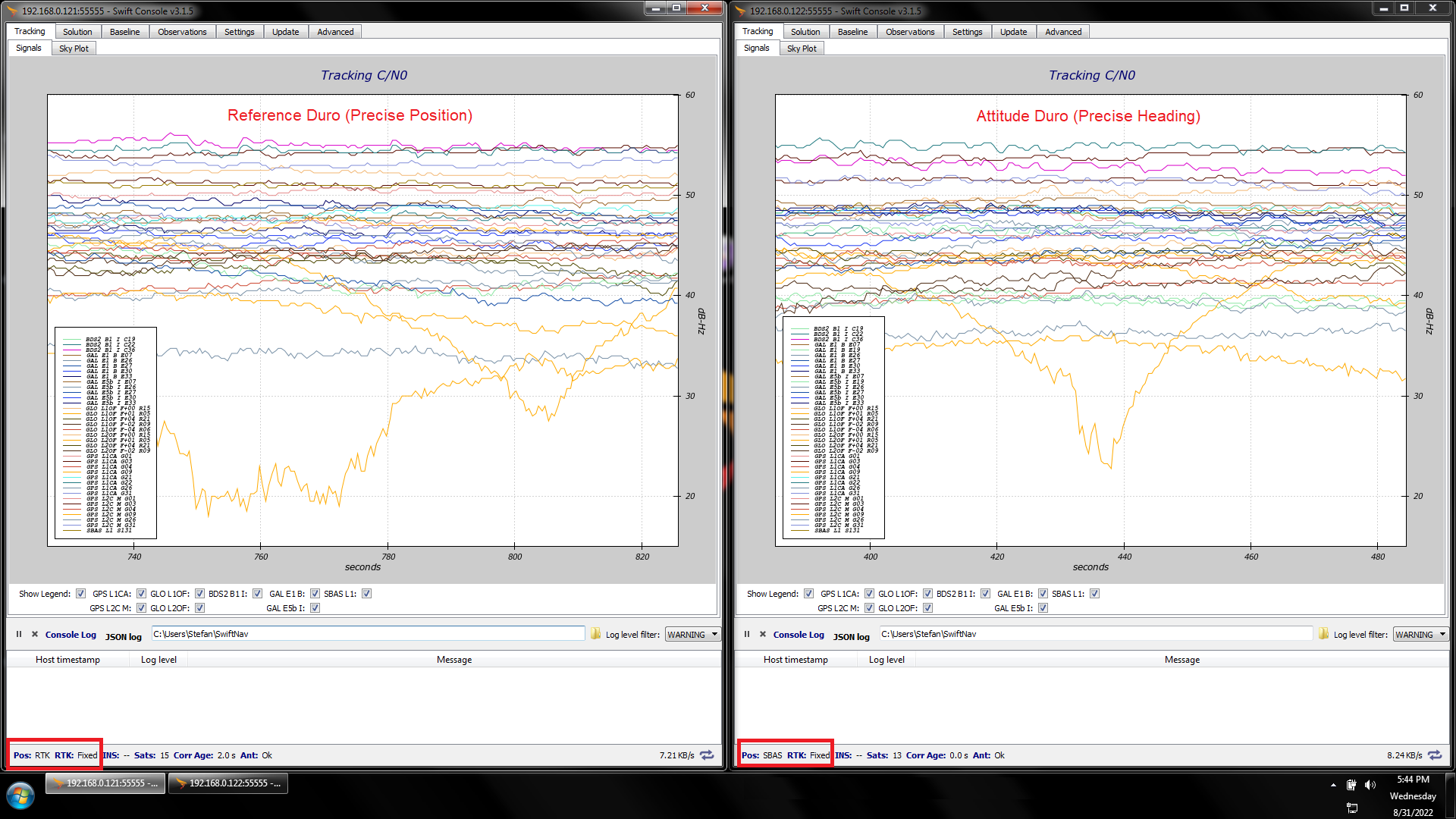Pause the left console log
The height and width of the screenshot is (819, 1456).
point(19,635)
